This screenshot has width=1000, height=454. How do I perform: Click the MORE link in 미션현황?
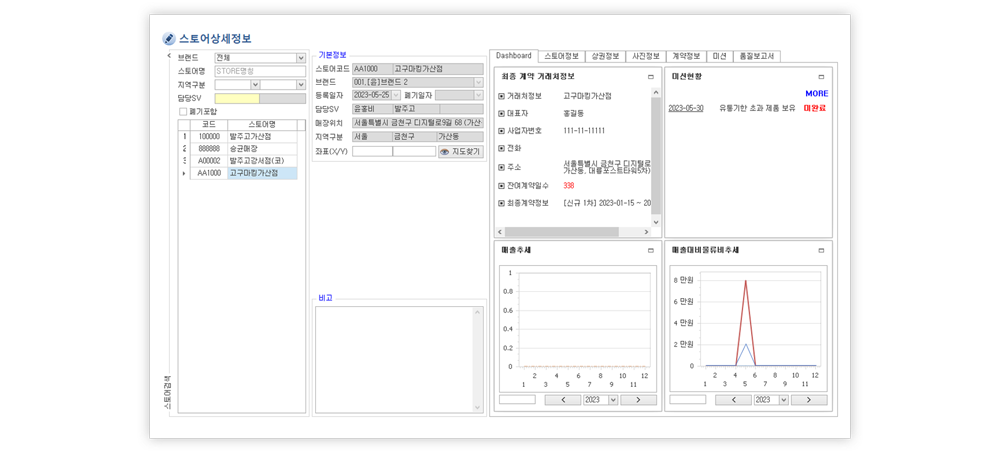pos(816,94)
